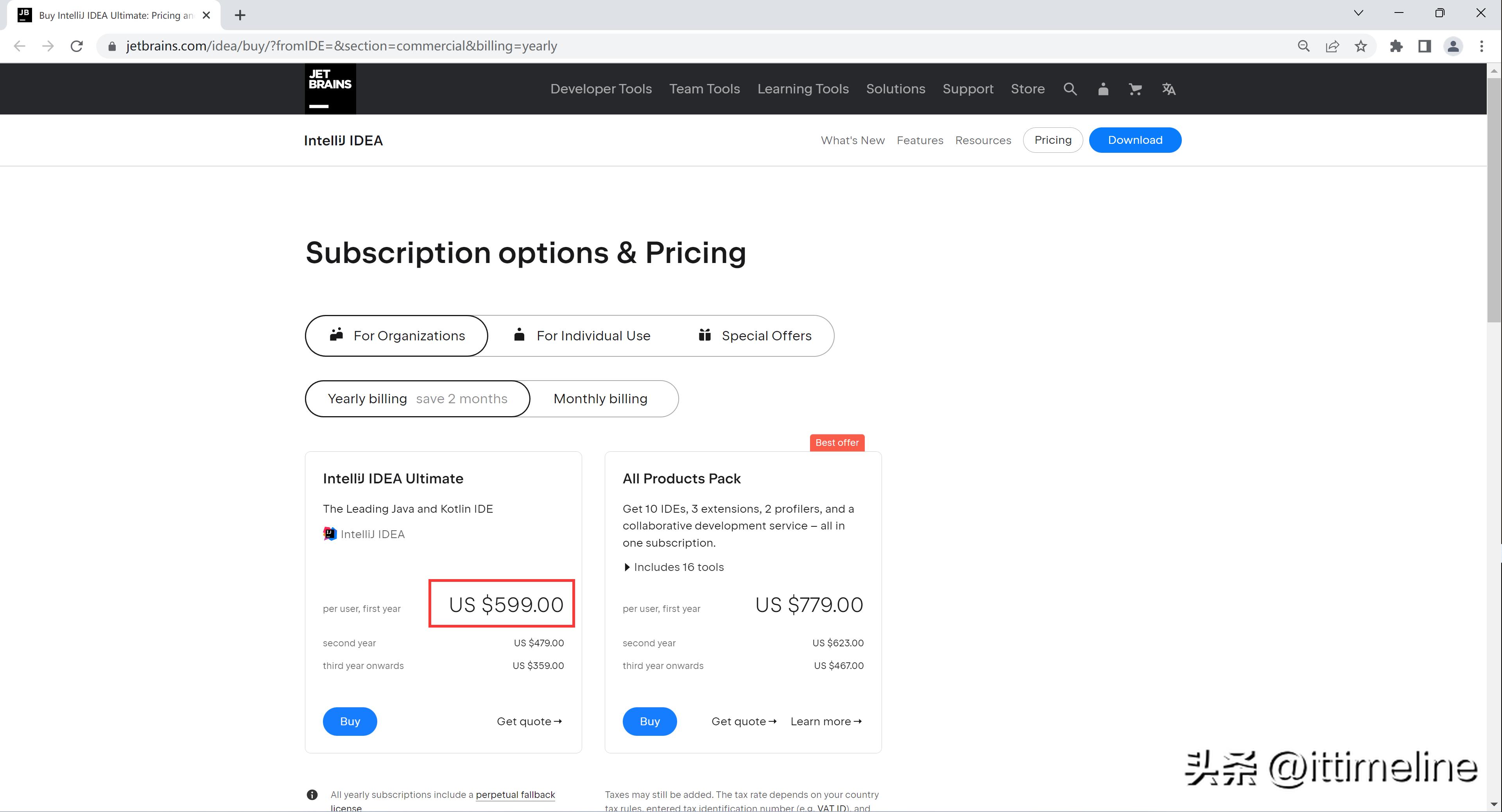This screenshot has height=812, width=1502.
Task: Click the blue Download button
Action: pyautogui.click(x=1135, y=141)
